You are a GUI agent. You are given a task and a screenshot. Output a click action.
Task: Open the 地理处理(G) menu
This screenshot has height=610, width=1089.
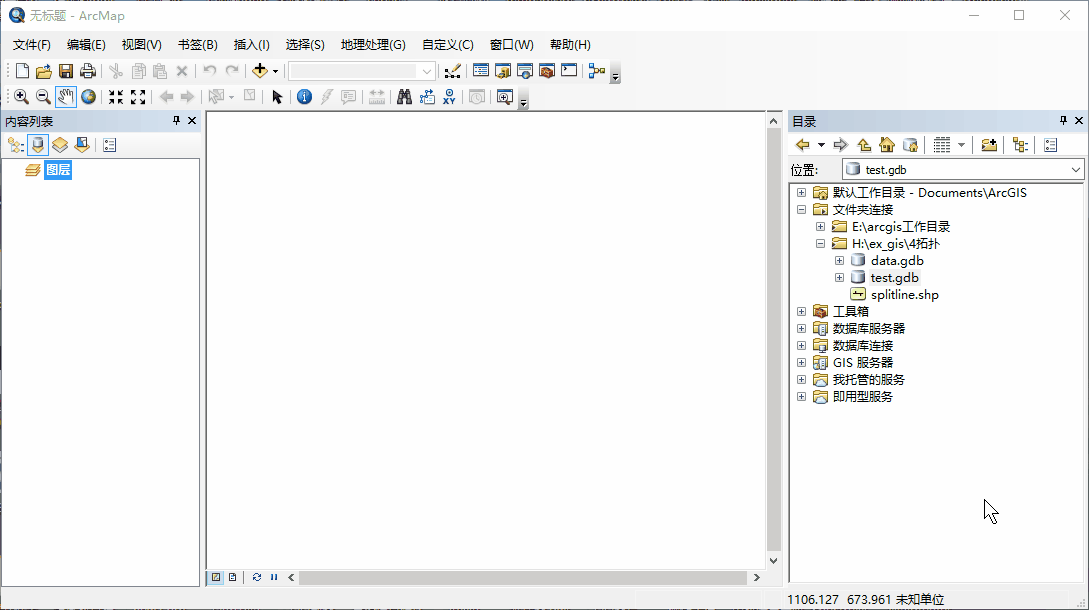tap(373, 44)
